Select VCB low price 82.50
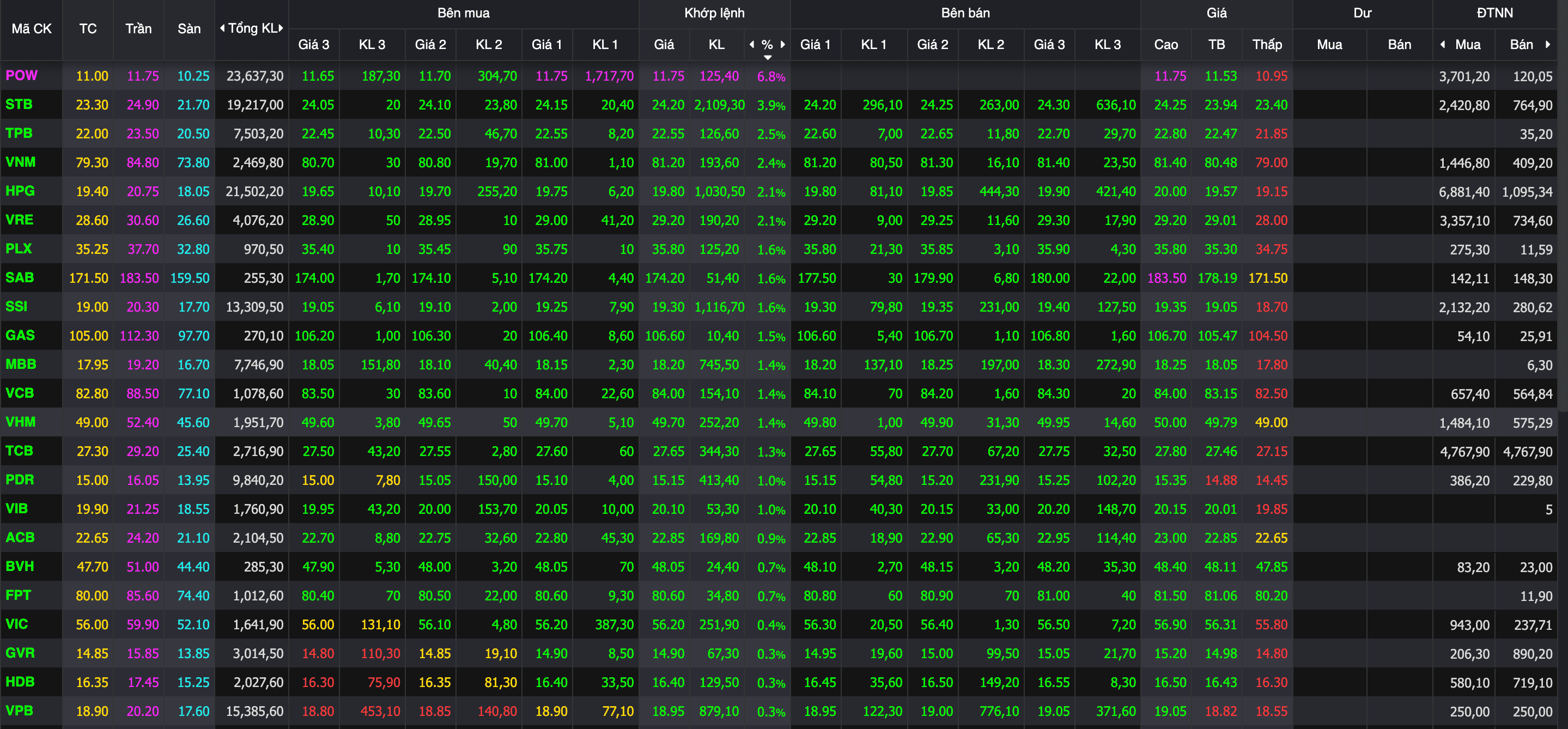The image size is (1568, 729). point(1271,394)
